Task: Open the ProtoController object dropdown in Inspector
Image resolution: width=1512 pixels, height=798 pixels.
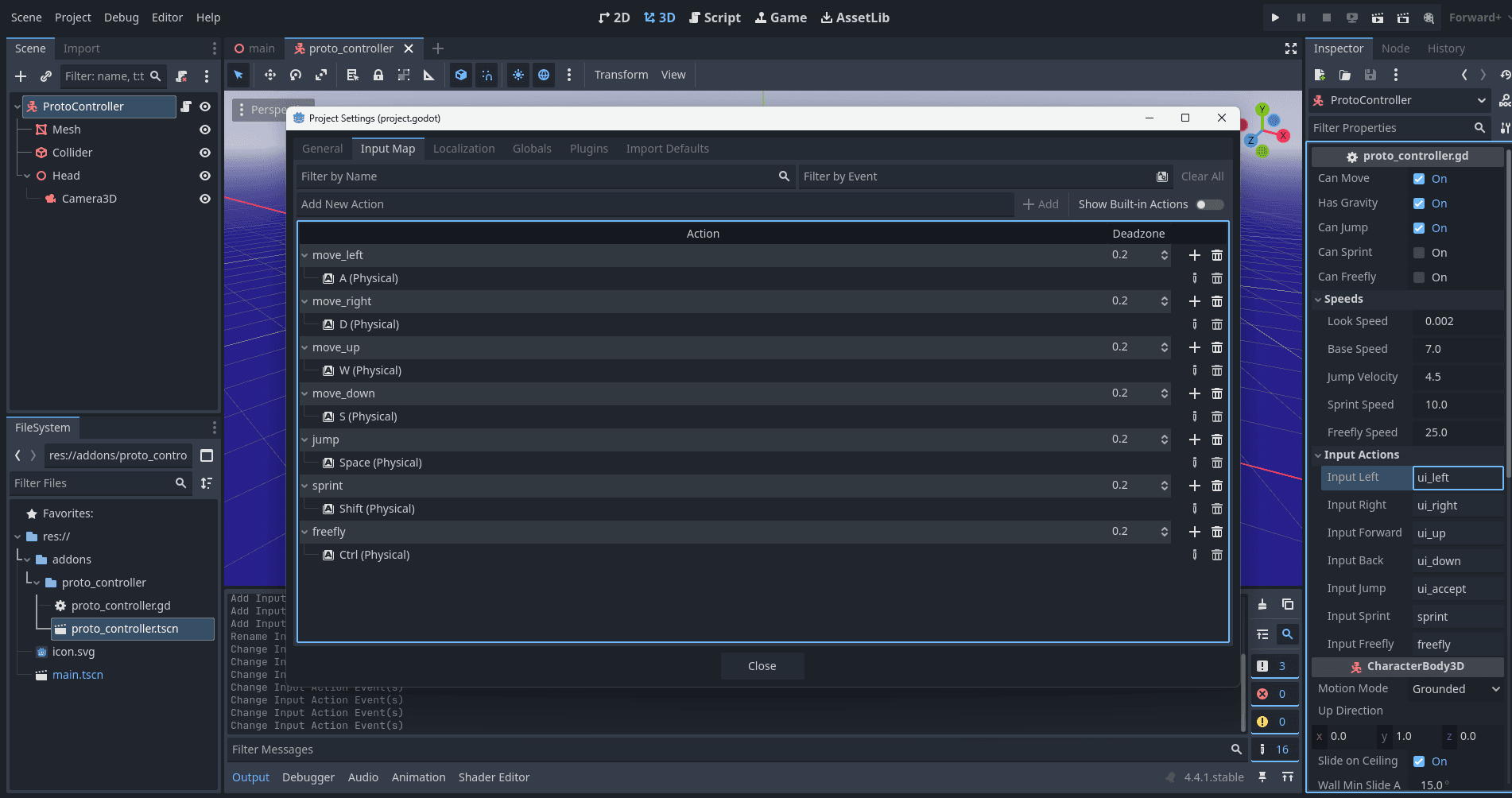Action: click(x=1399, y=100)
